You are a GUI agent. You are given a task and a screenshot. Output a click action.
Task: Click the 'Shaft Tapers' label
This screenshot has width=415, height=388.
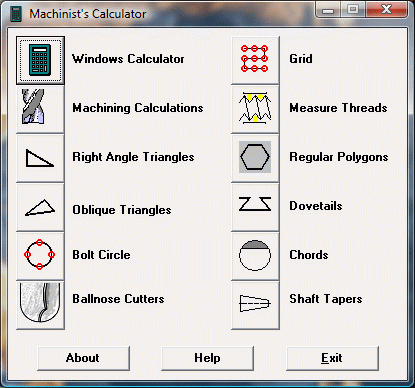326,299
